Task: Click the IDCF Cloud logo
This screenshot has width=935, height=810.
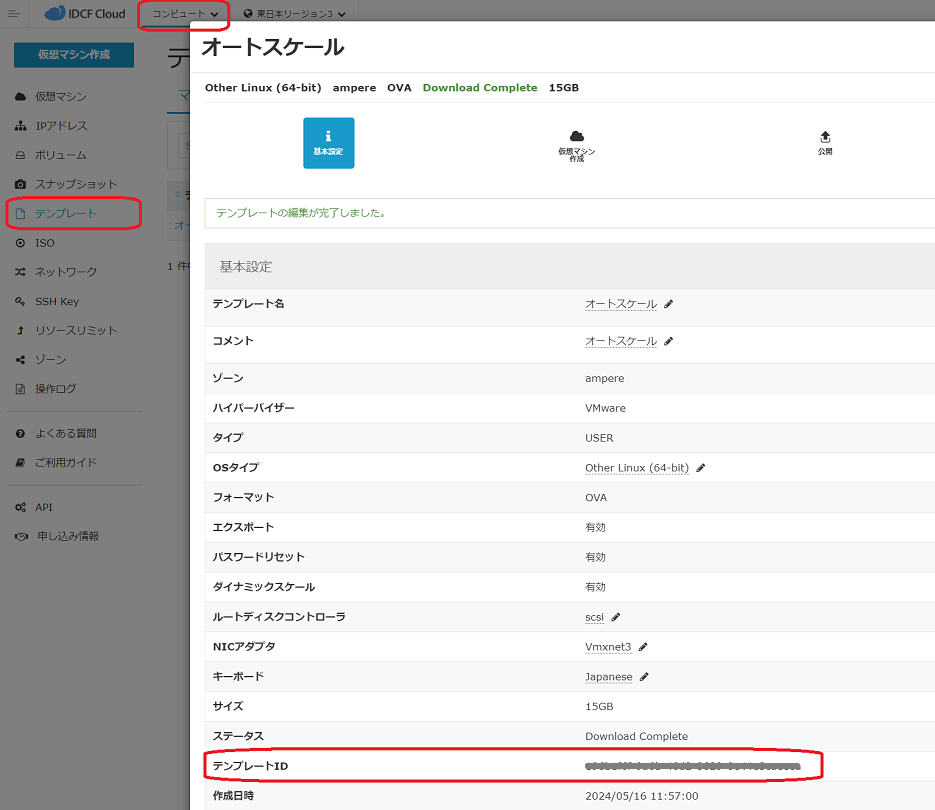Action: click(x=85, y=14)
